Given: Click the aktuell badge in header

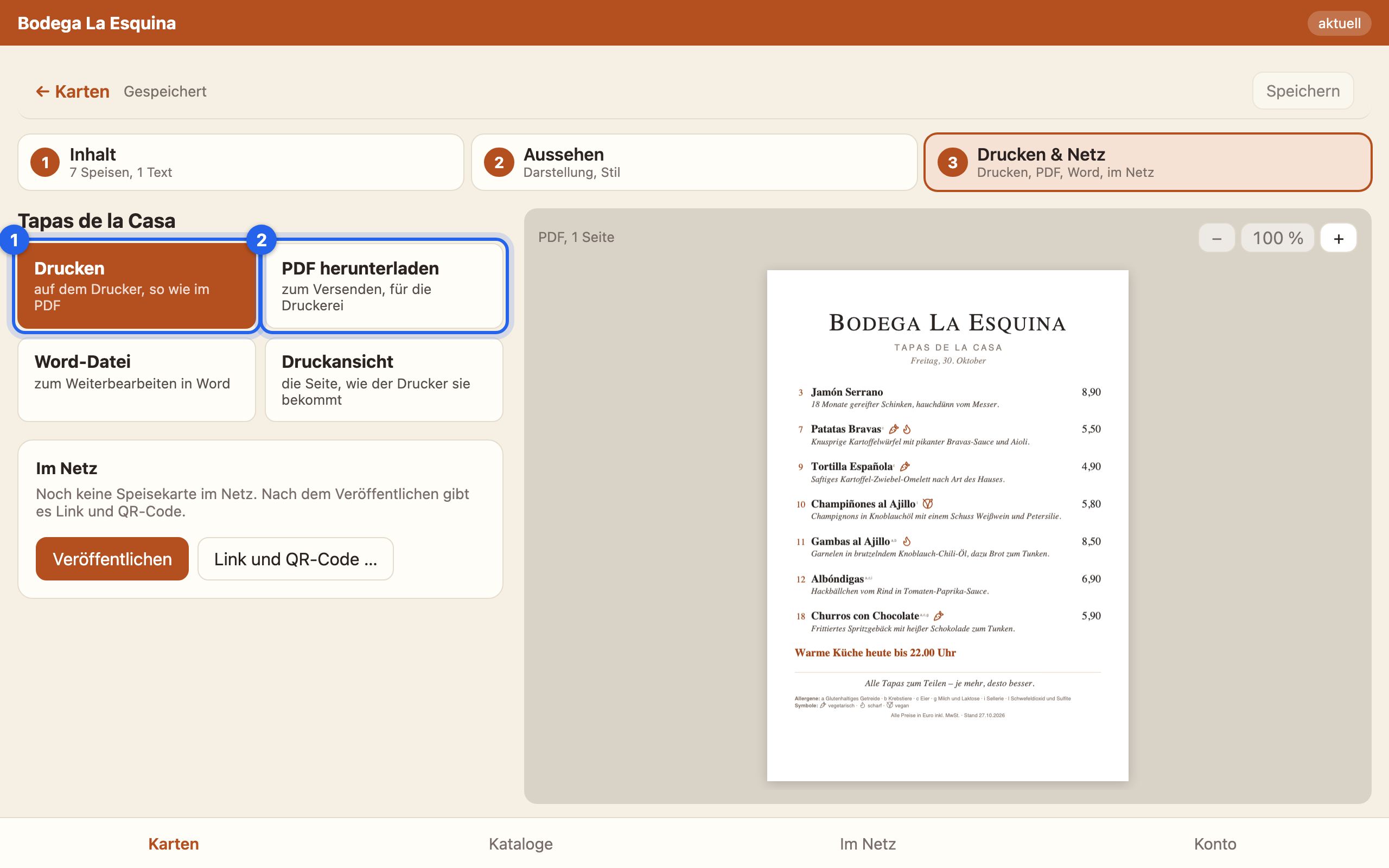Looking at the screenshot, I should pos(1339,23).
